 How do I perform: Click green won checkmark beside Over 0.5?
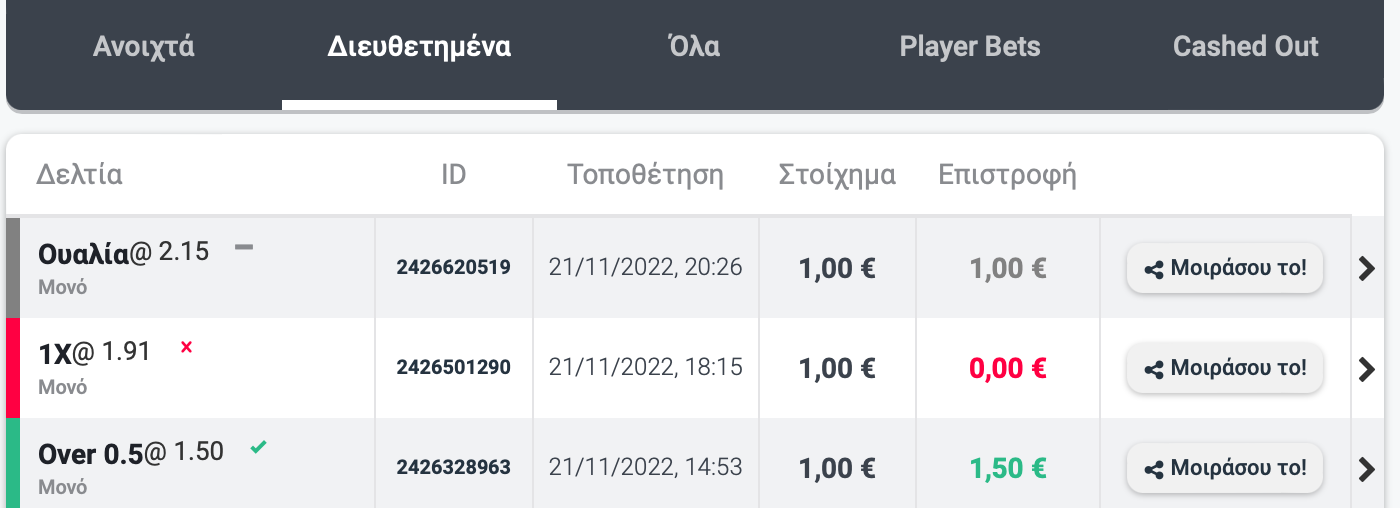[x=258, y=447]
